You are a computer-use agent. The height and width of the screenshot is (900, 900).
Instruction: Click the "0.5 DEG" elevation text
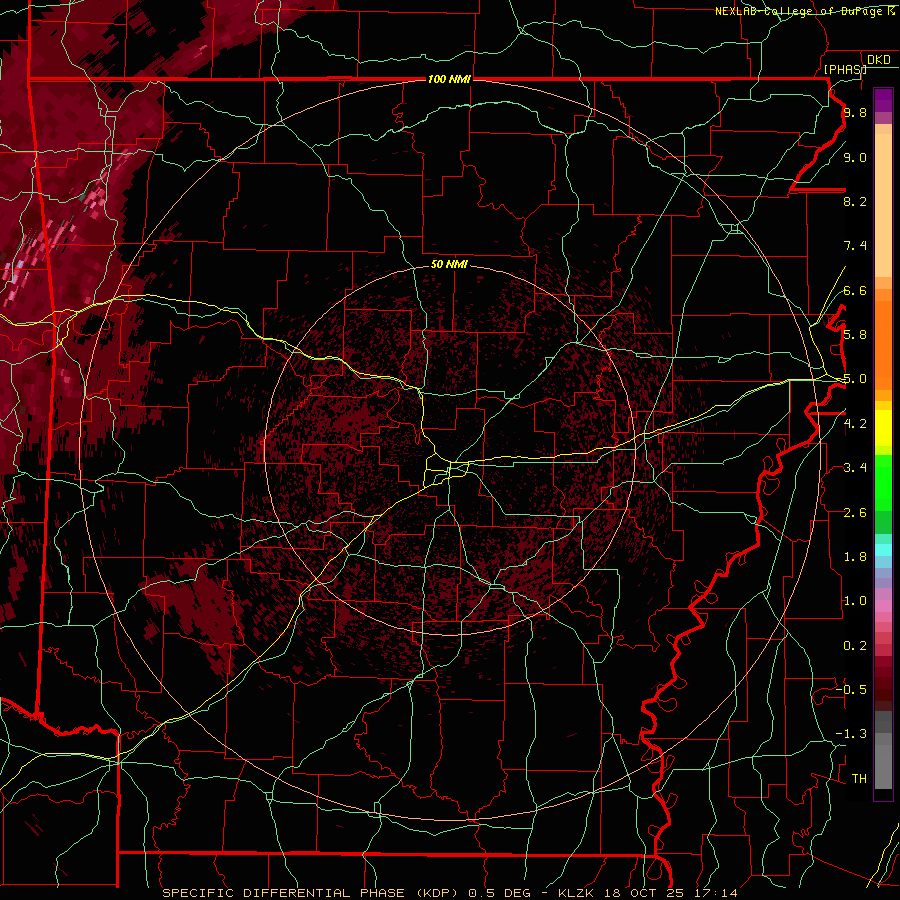click(497, 893)
